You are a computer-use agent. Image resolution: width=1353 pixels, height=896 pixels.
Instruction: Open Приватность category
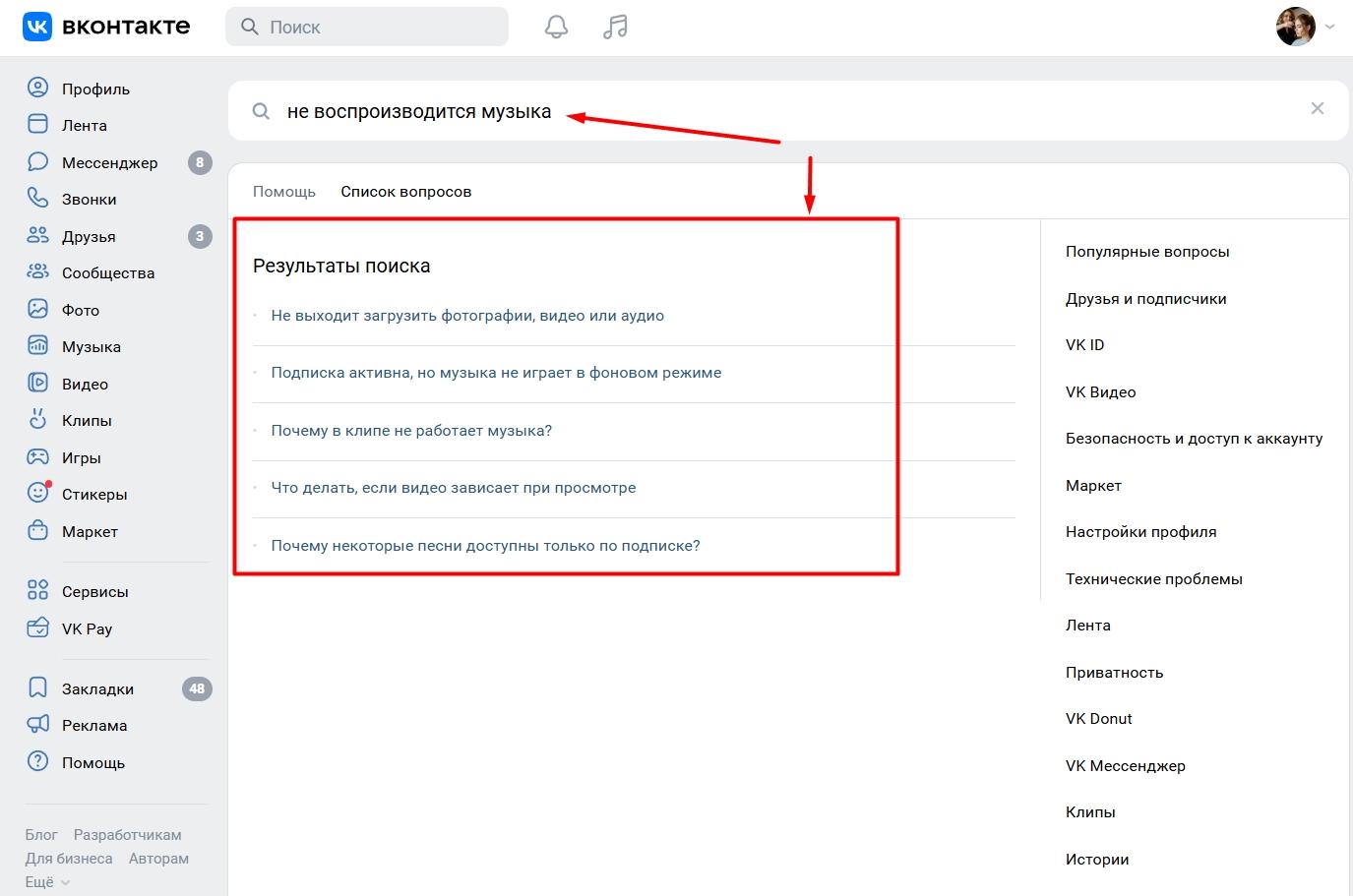click(x=1114, y=673)
